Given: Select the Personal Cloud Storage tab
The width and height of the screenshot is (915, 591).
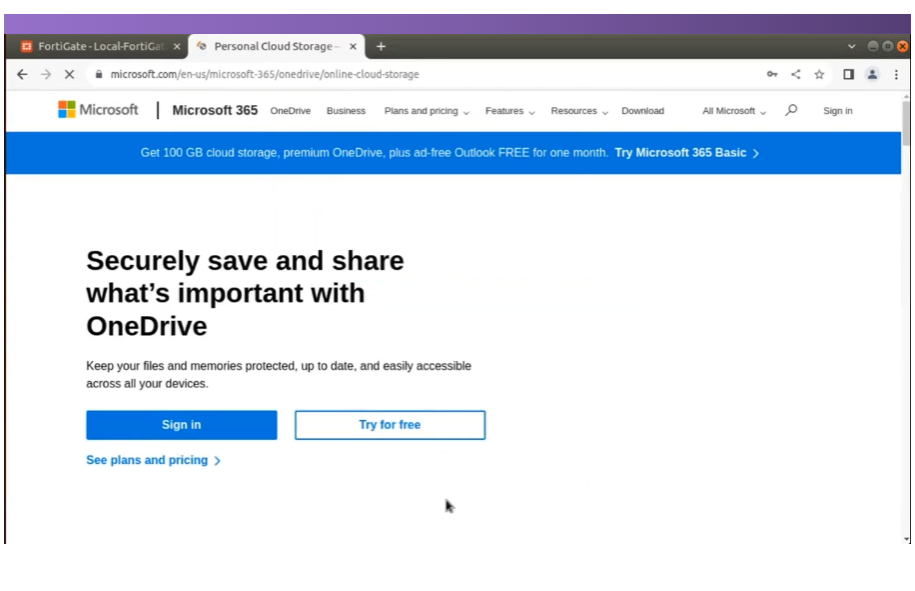Looking at the screenshot, I should pyautogui.click(x=277, y=47).
